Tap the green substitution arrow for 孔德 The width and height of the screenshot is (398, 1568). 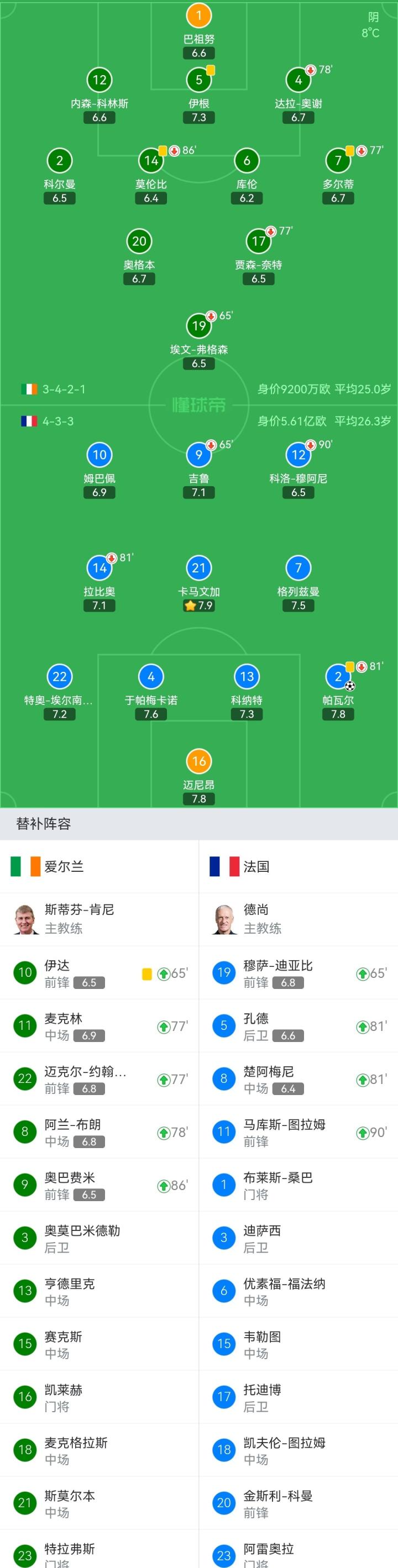[x=362, y=1027]
